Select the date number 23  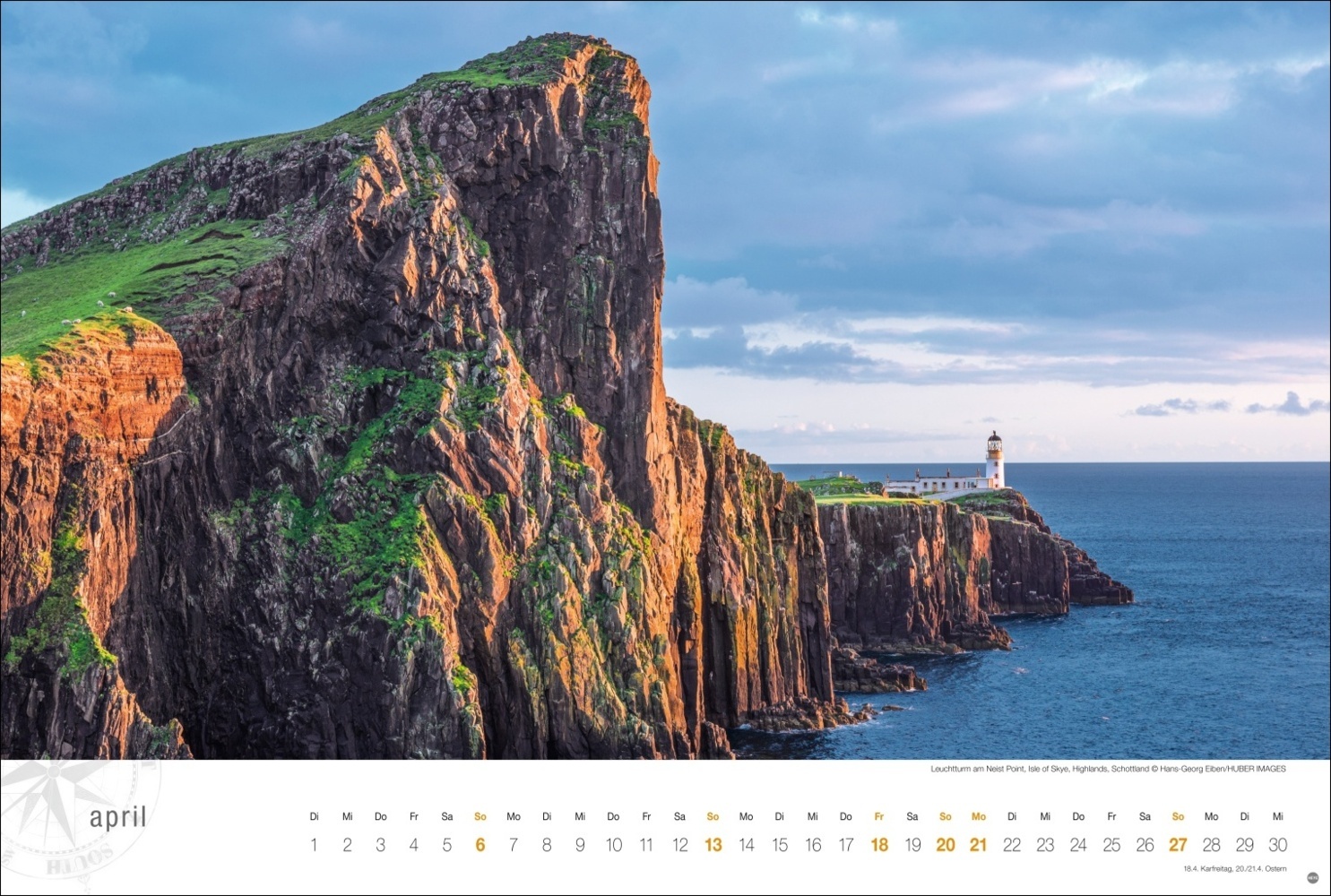pyautogui.click(x=1045, y=845)
